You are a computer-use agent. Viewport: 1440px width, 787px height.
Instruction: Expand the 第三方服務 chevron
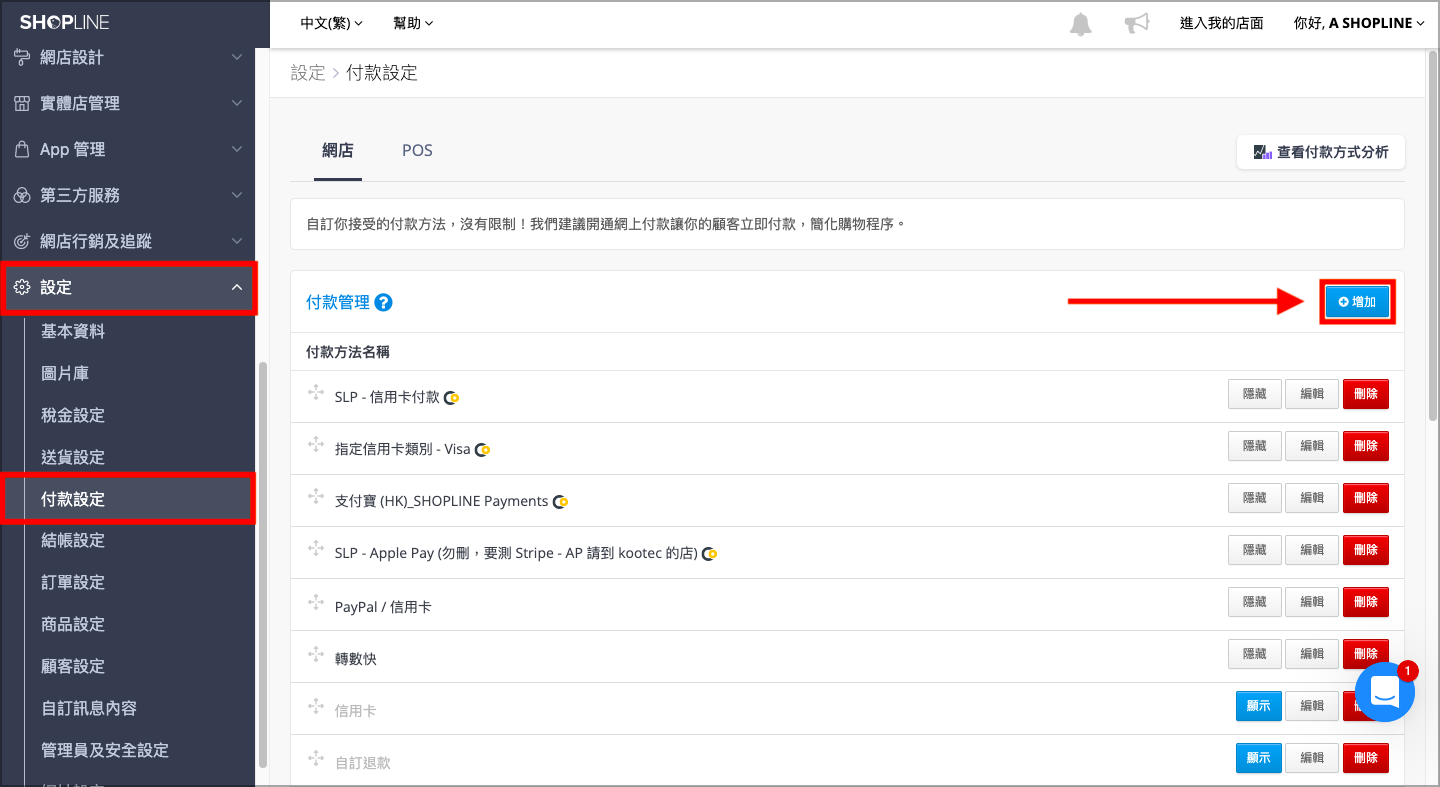pos(237,195)
